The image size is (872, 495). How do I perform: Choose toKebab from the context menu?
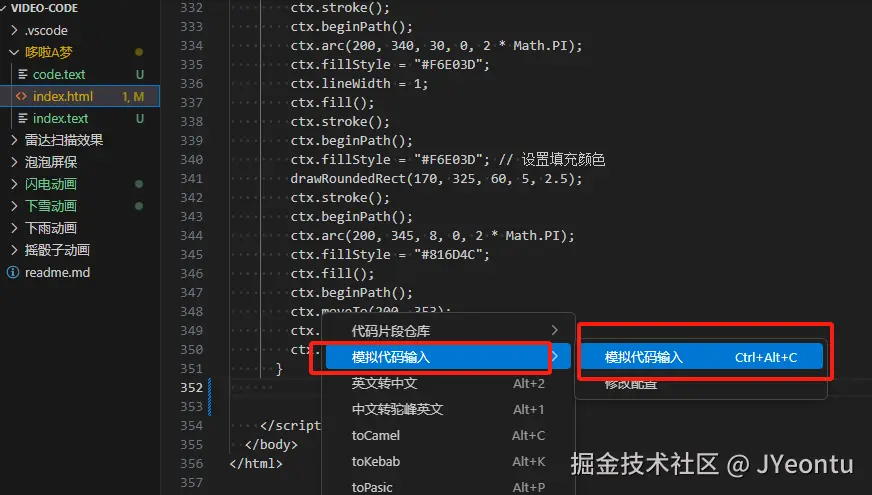448,462
